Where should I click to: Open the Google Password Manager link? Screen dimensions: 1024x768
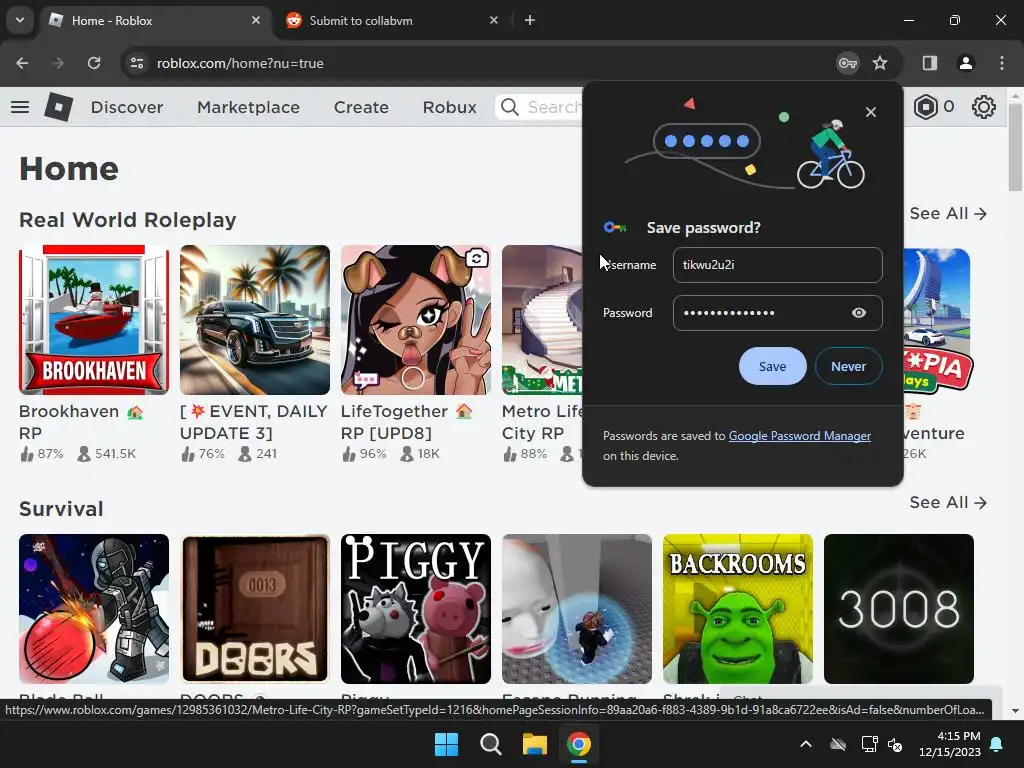(x=799, y=436)
